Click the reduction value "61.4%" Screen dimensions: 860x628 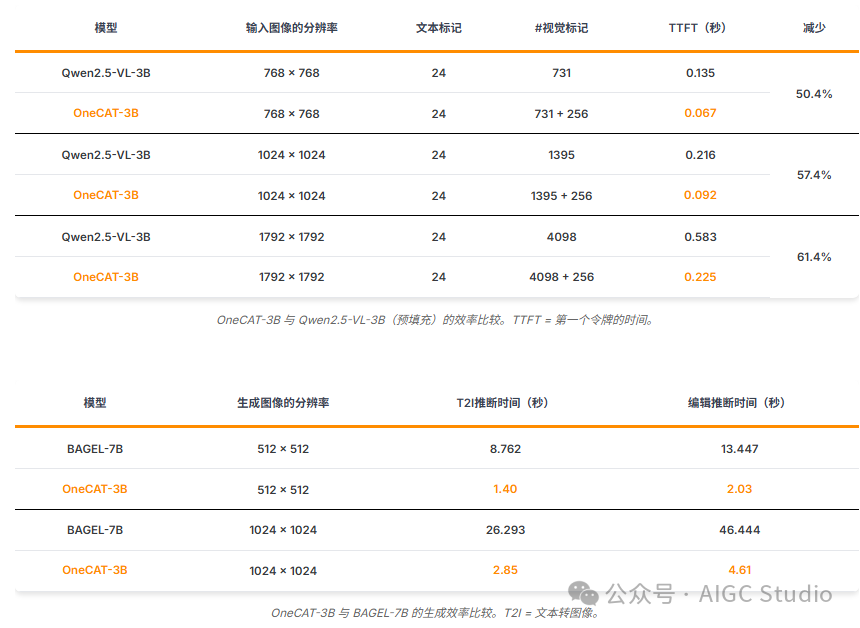point(814,257)
